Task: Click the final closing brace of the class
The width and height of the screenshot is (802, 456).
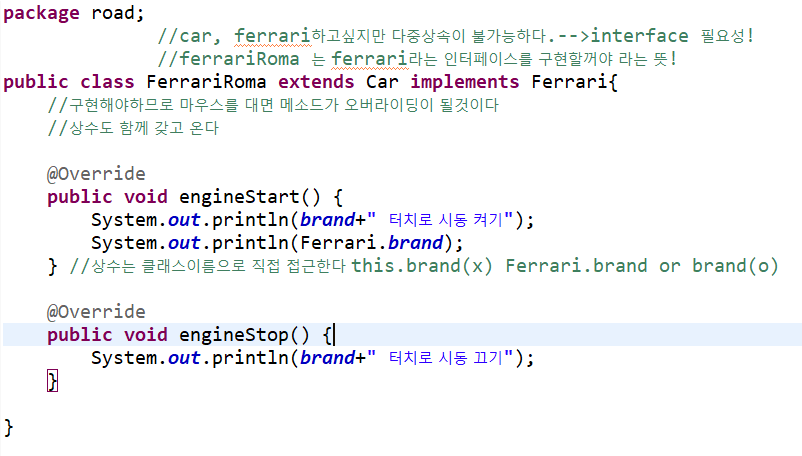Action: click(9, 427)
